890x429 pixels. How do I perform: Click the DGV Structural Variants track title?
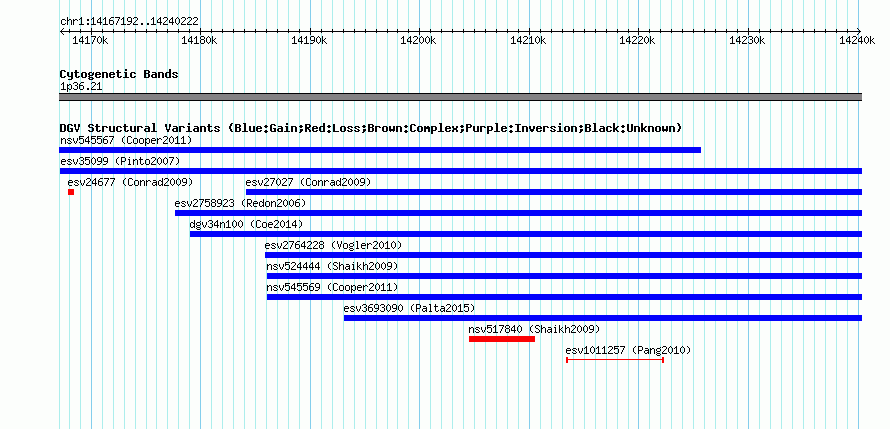[x=371, y=128]
